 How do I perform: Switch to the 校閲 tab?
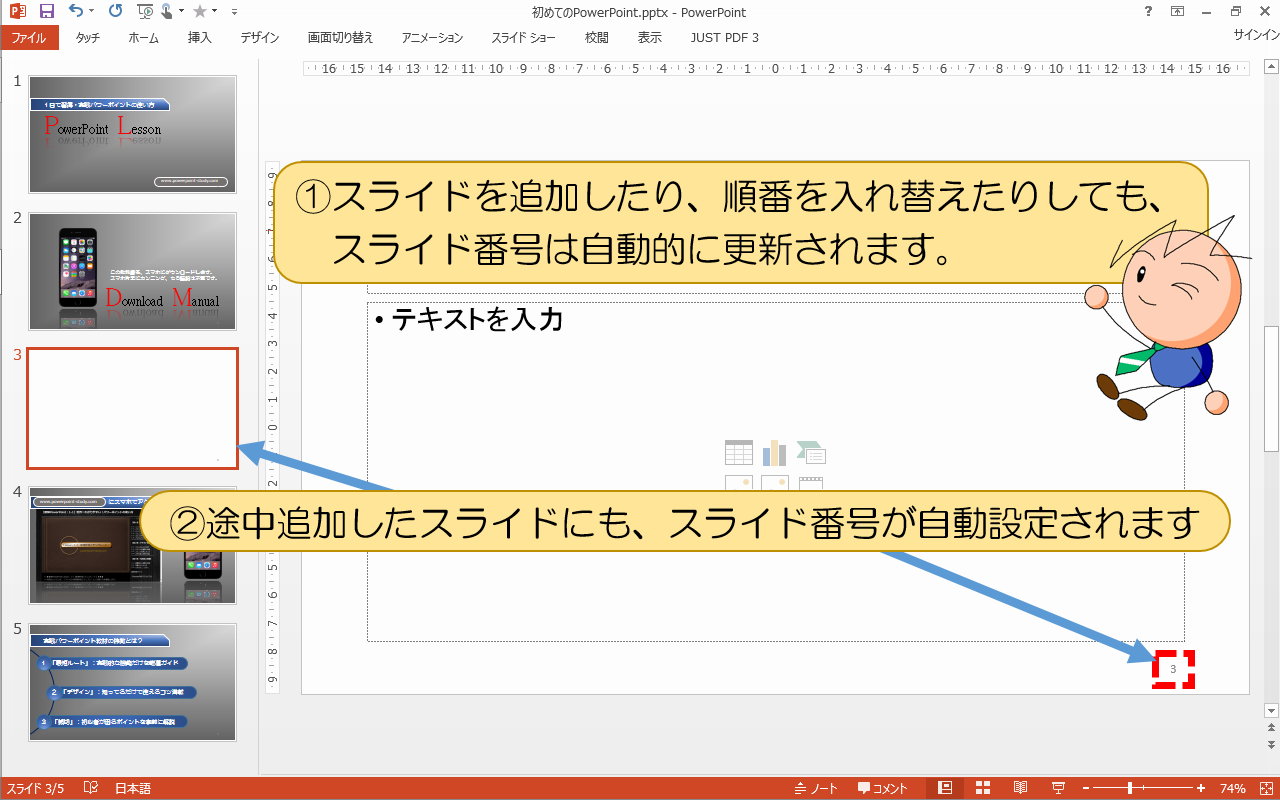pyautogui.click(x=597, y=38)
